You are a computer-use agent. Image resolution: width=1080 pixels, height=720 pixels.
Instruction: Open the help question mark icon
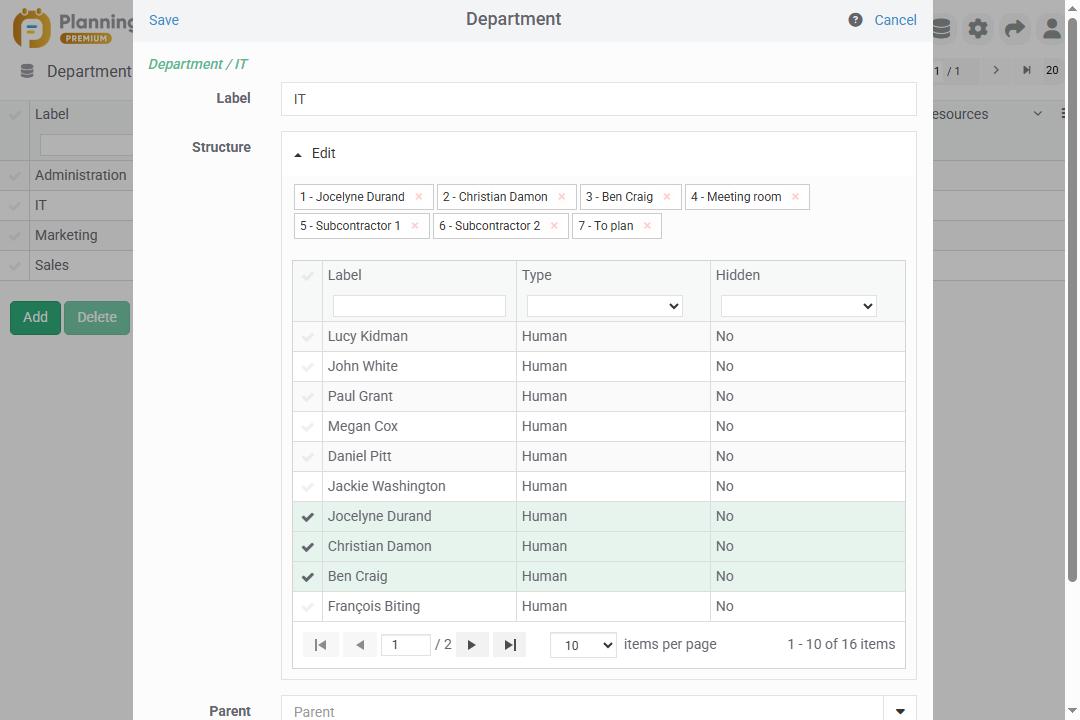pos(855,20)
